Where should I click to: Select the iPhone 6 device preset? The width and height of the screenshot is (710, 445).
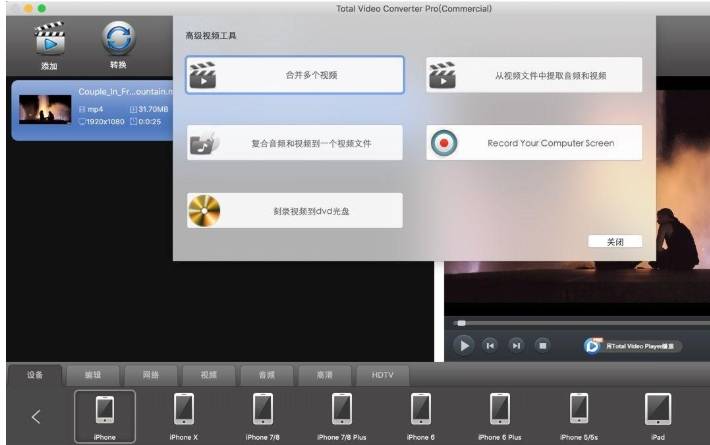coord(421,416)
